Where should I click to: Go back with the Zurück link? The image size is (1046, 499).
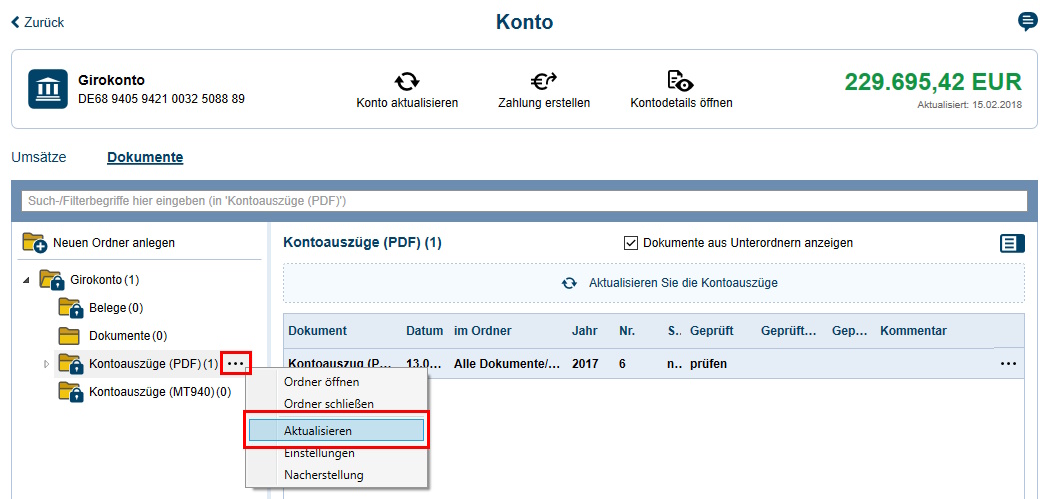click(37, 22)
